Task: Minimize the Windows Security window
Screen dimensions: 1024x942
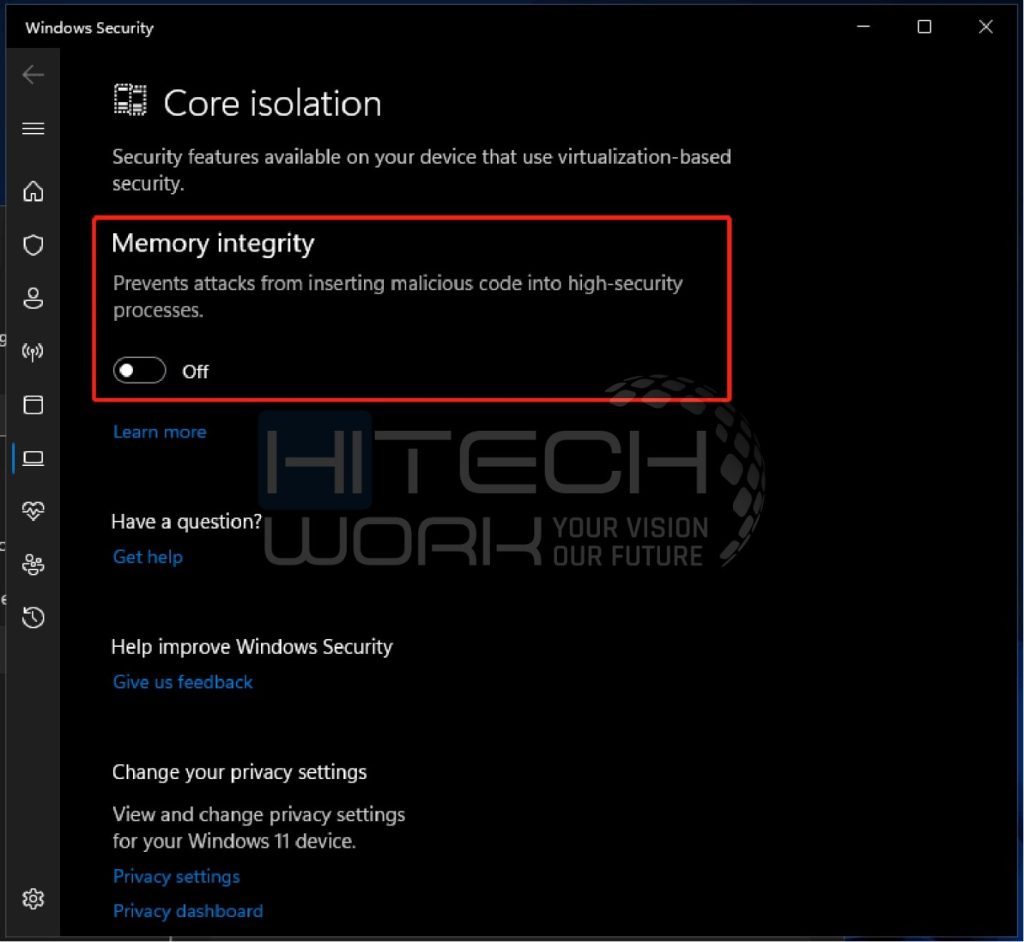Action: (863, 27)
